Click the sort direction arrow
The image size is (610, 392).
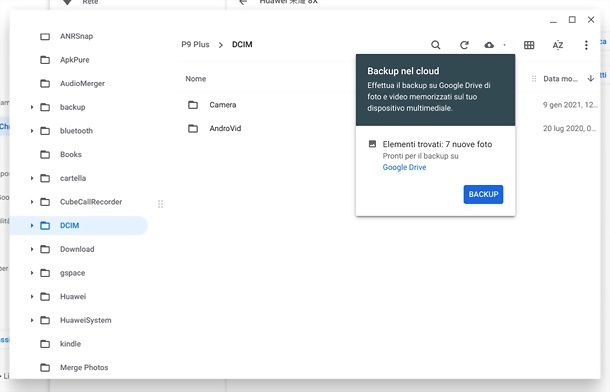pos(591,79)
